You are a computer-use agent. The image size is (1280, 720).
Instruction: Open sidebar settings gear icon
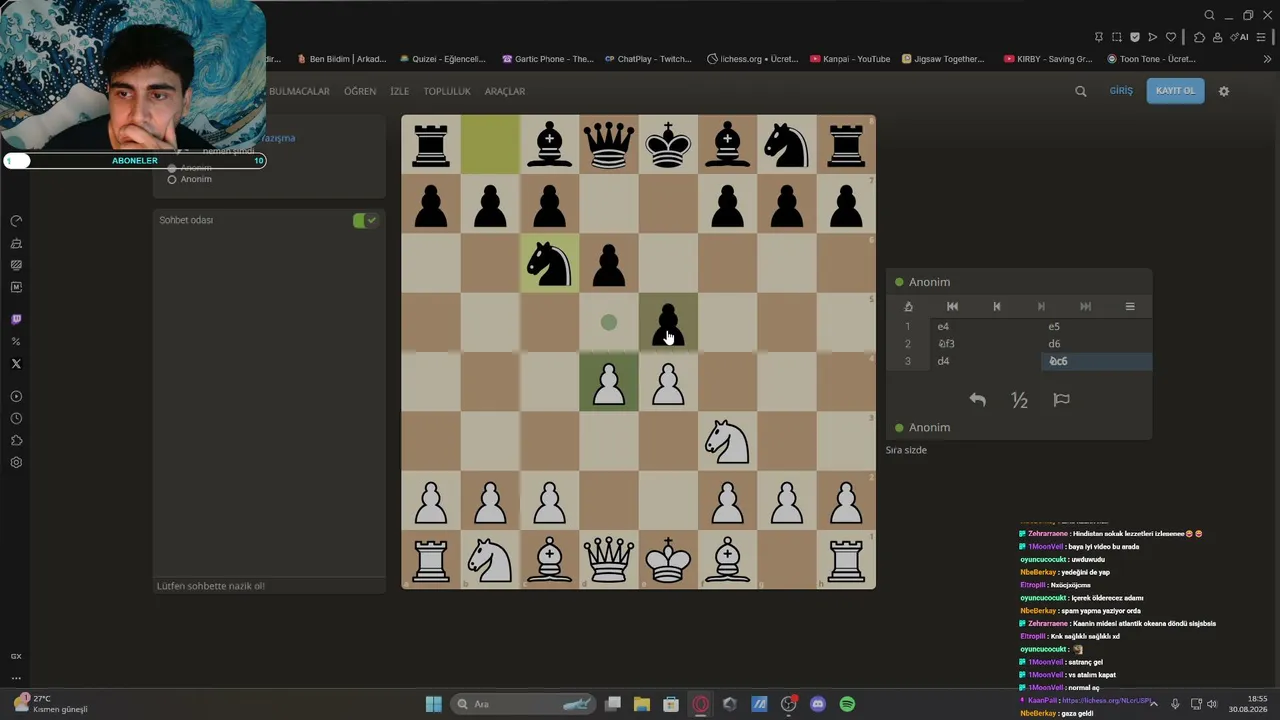click(x=16, y=463)
